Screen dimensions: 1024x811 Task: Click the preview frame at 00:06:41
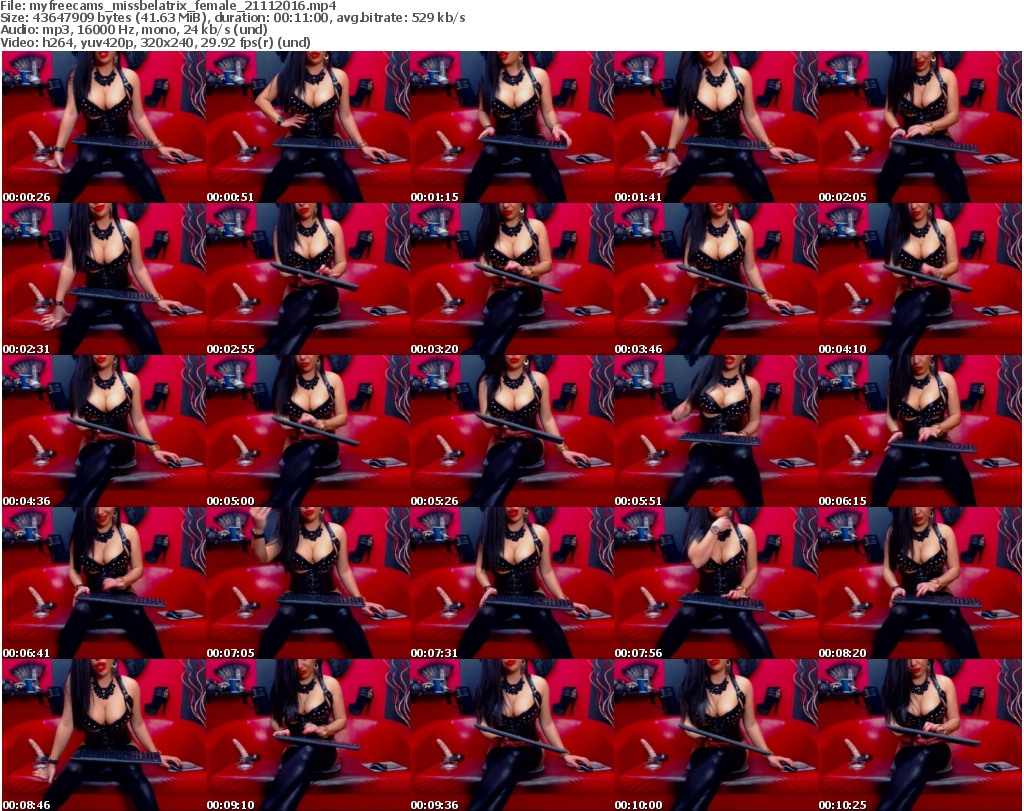(104, 583)
